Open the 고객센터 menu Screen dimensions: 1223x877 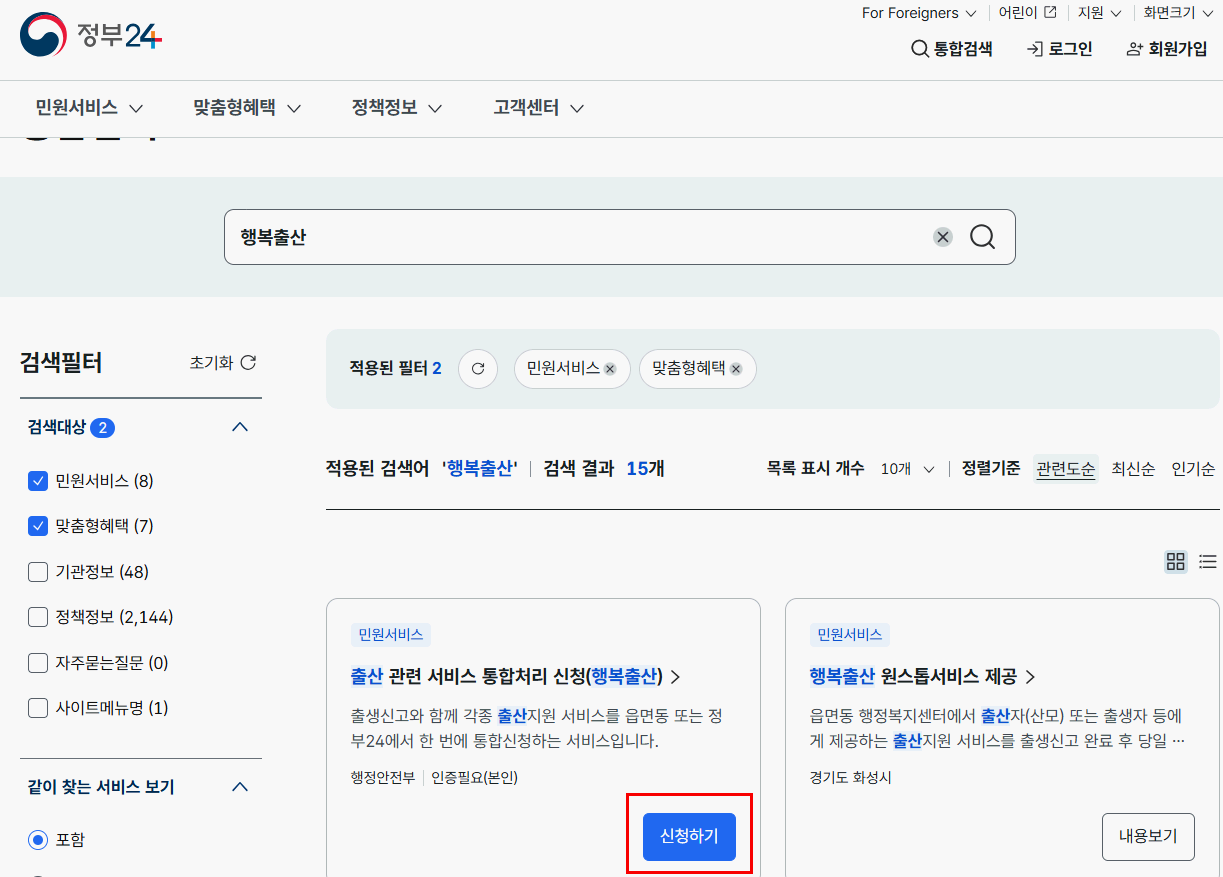tap(536, 108)
